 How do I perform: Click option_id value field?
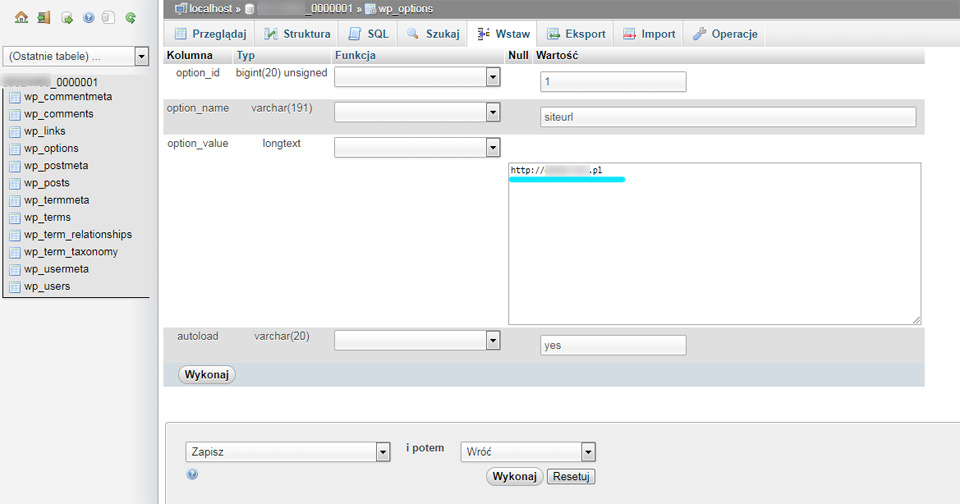[x=613, y=81]
